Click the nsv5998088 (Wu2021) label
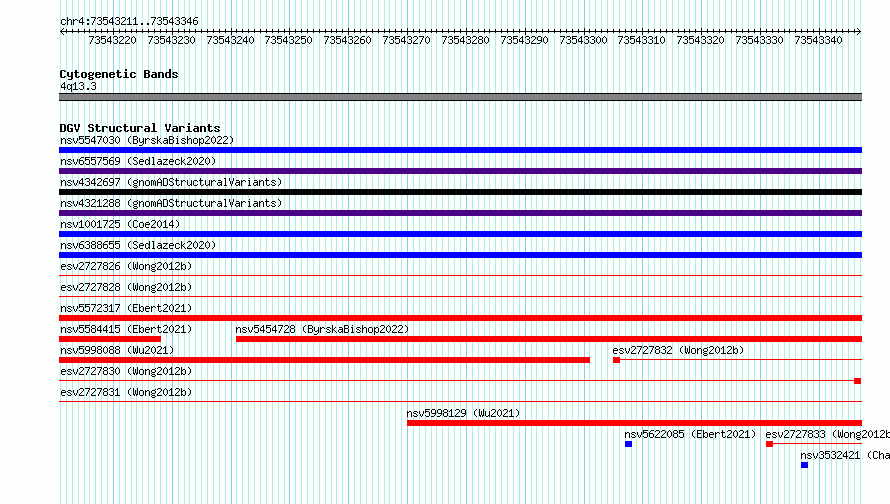The width and height of the screenshot is (890, 504). pos(117,350)
